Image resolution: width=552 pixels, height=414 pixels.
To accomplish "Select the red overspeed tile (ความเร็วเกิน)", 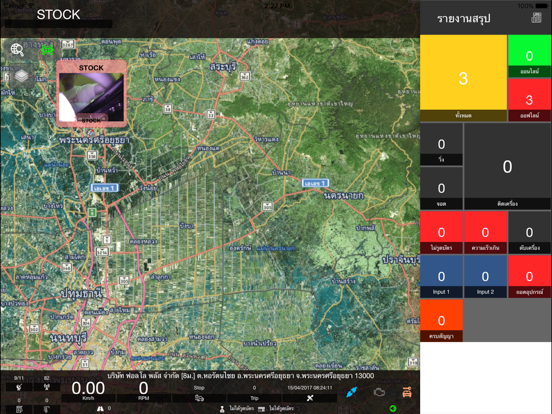I will 485,232.
